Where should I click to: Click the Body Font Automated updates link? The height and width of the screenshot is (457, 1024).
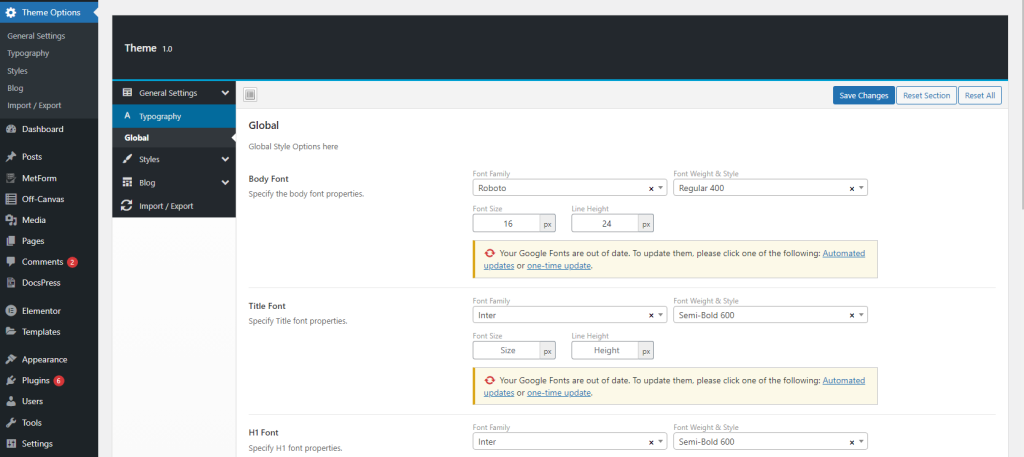(843, 254)
